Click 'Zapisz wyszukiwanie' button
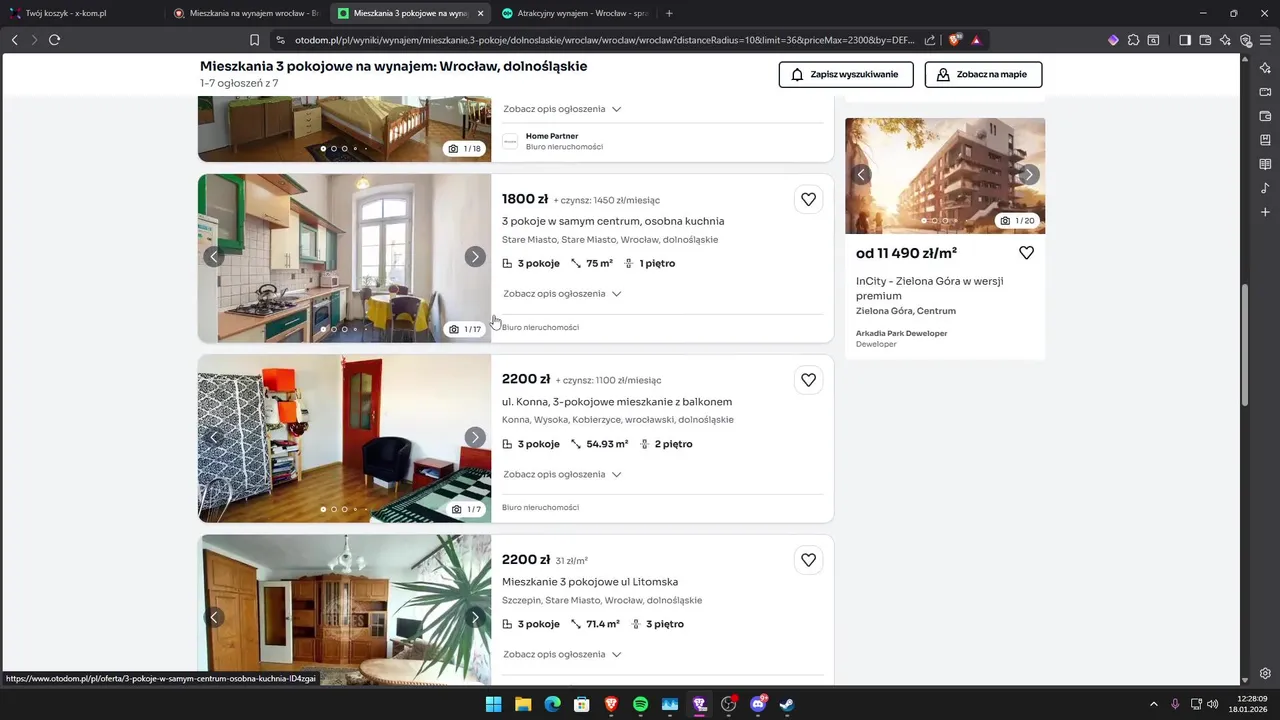1280x720 pixels. coord(846,75)
